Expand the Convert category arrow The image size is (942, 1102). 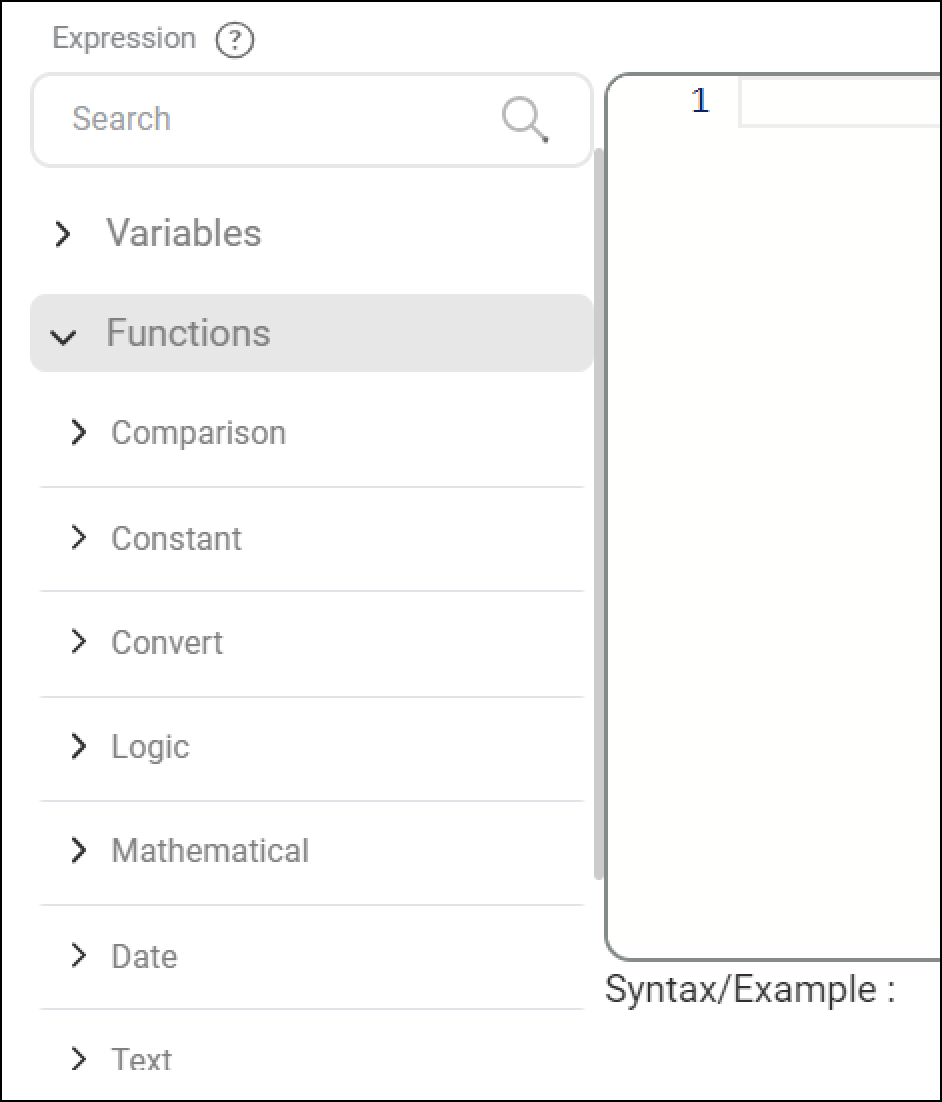click(79, 642)
